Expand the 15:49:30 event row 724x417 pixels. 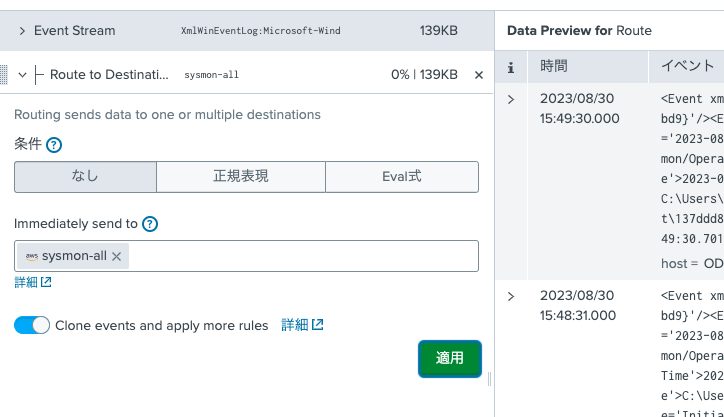(511, 99)
